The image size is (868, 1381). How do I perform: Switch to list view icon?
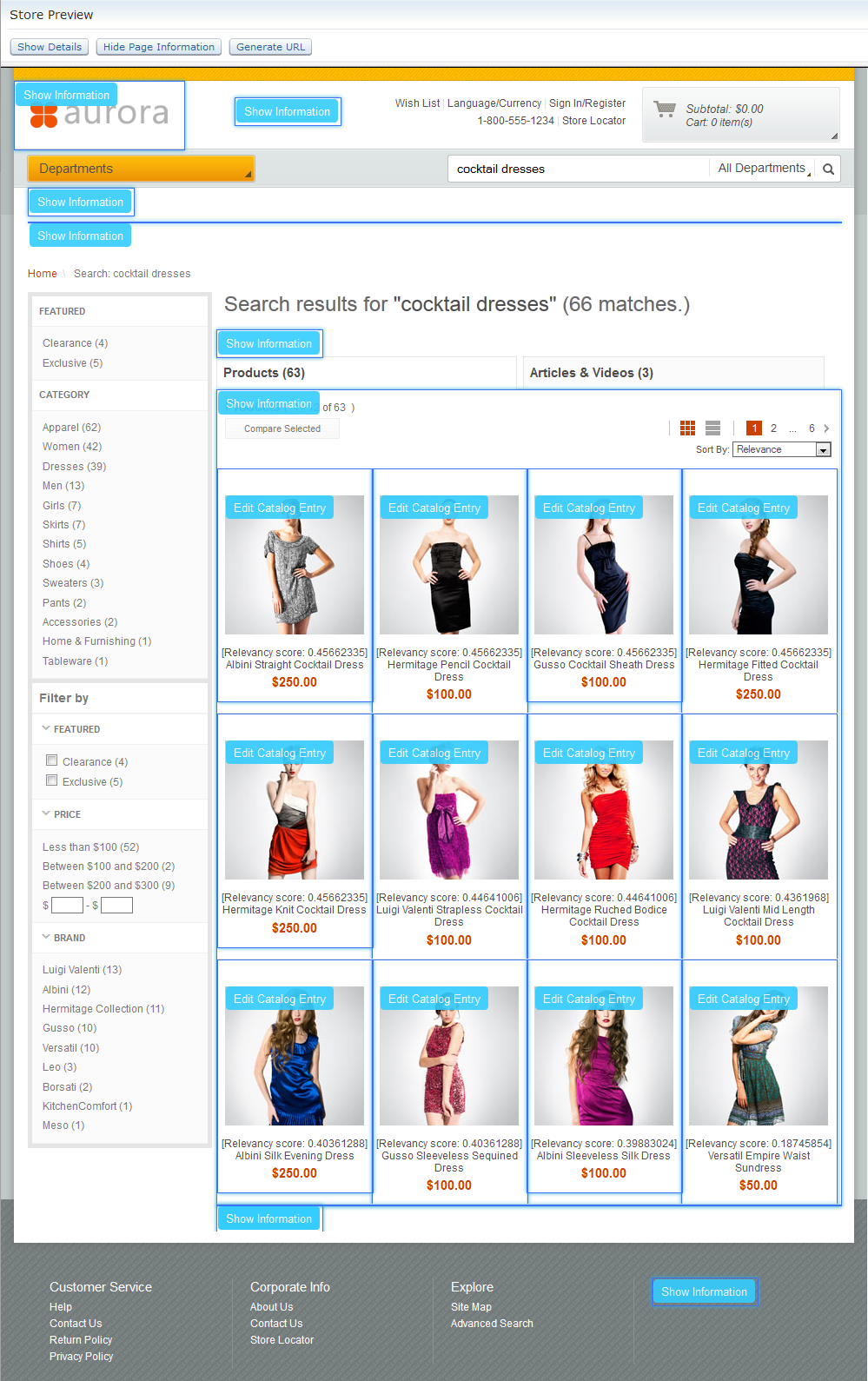712,428
